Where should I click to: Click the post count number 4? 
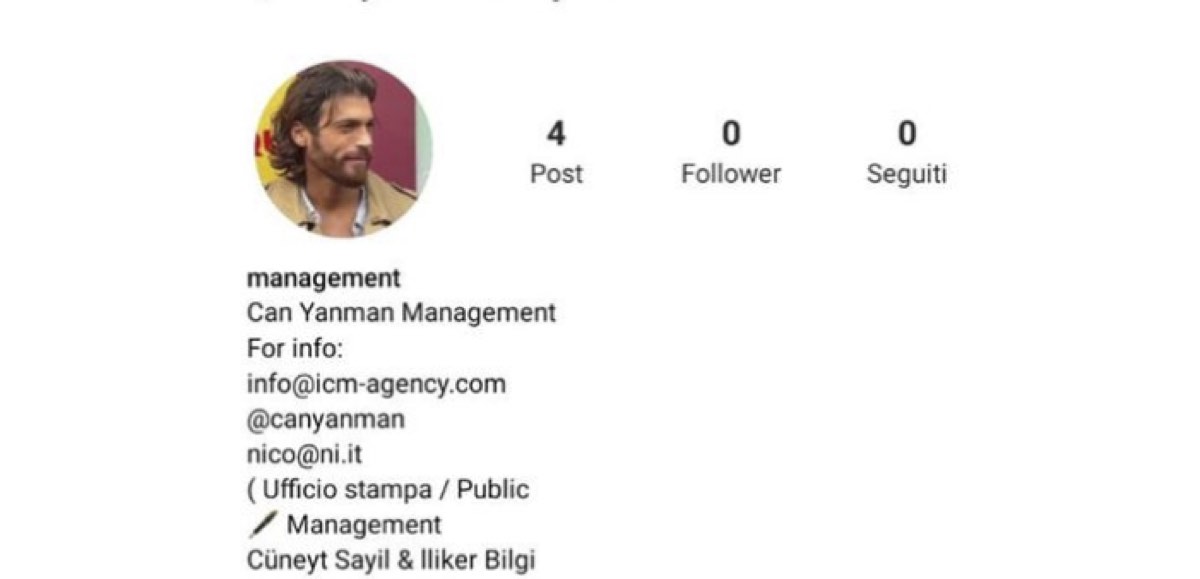pos(556,133)
